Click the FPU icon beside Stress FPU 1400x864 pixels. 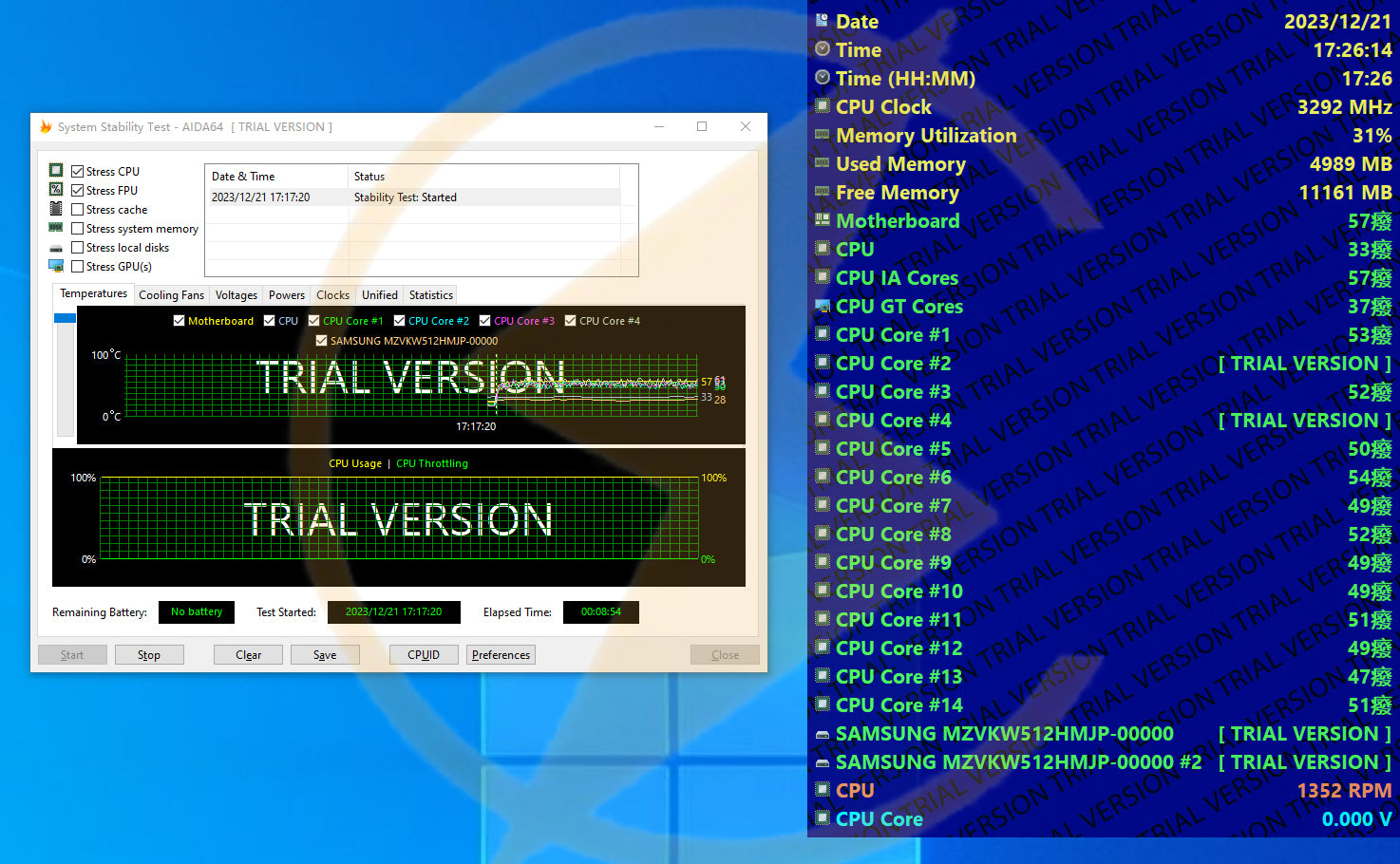(x=56, y=190)
